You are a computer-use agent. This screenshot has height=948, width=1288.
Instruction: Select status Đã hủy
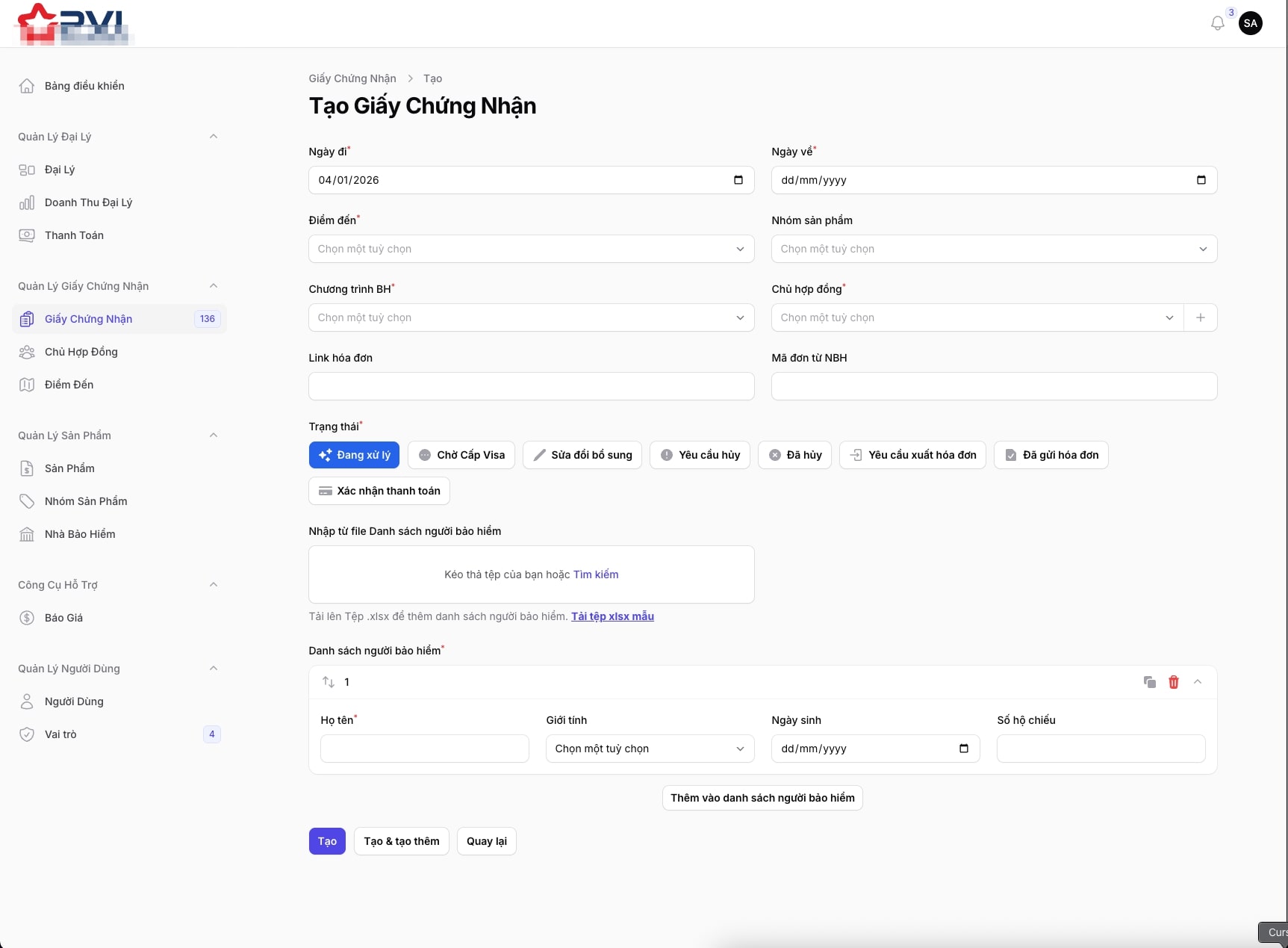(x=794, y=455)
